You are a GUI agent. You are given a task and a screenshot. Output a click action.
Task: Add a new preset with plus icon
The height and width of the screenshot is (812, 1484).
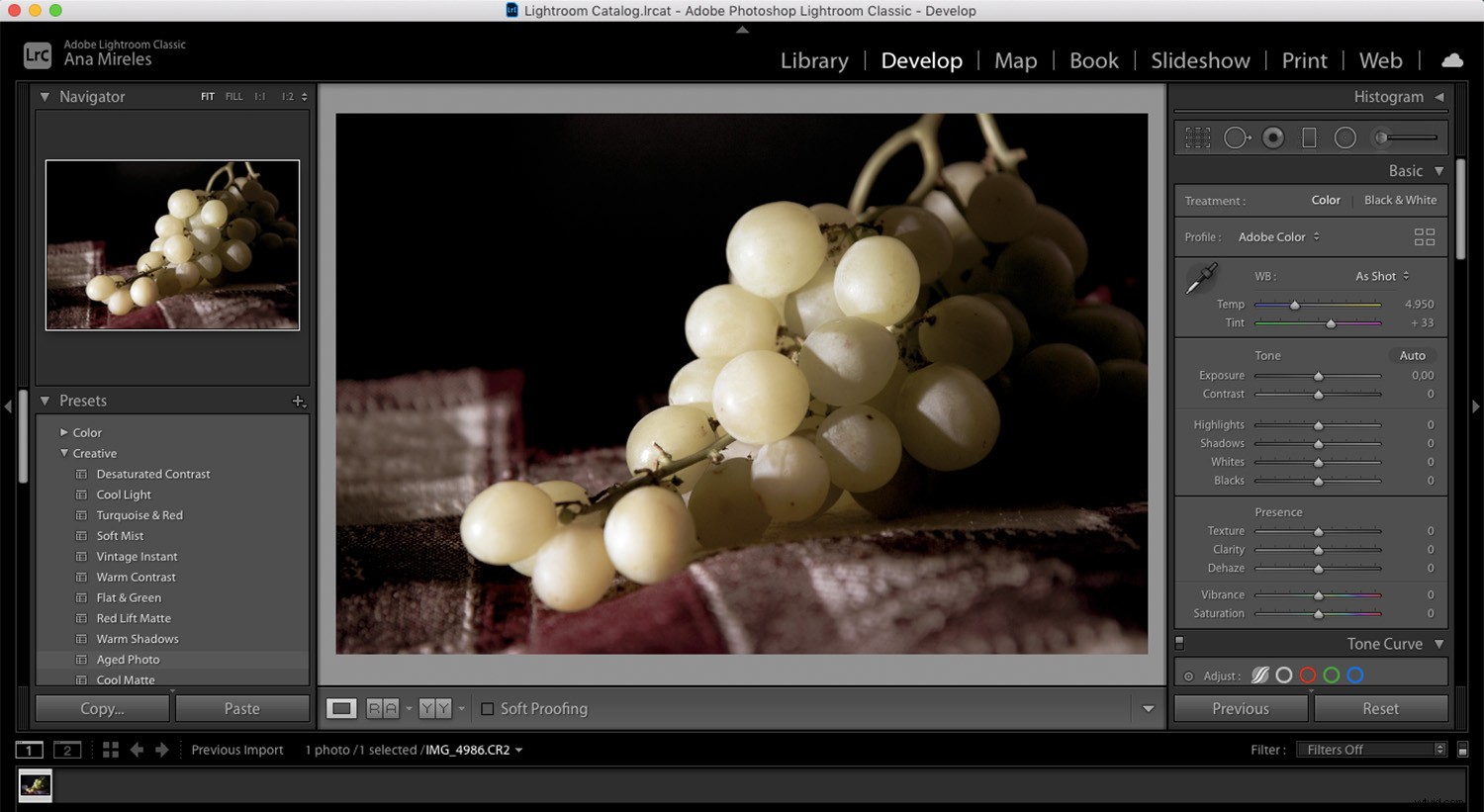[x=298, y=401]
